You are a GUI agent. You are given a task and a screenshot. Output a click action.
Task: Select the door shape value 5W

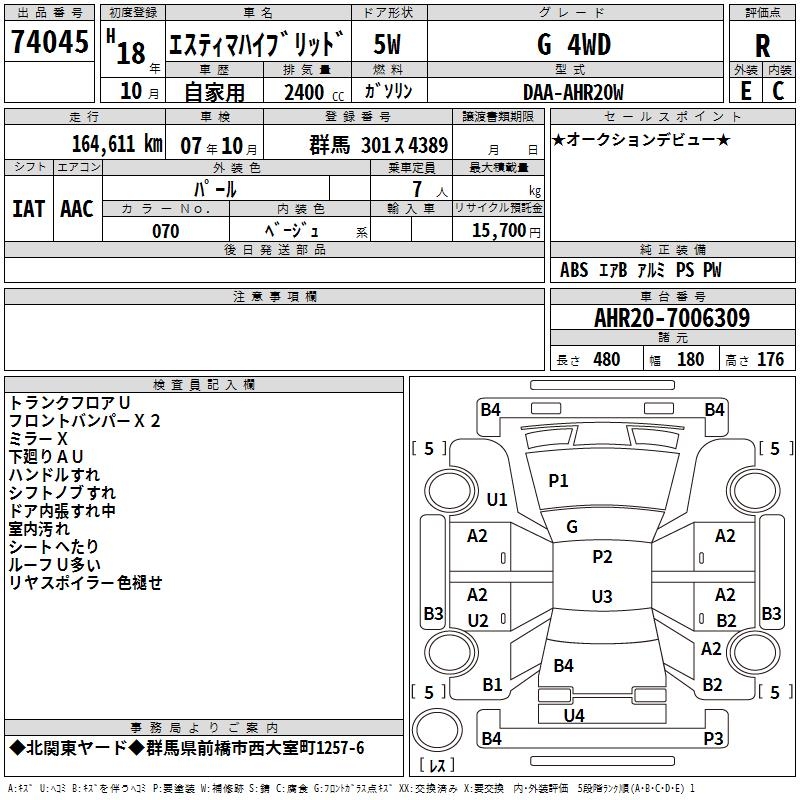387,44
